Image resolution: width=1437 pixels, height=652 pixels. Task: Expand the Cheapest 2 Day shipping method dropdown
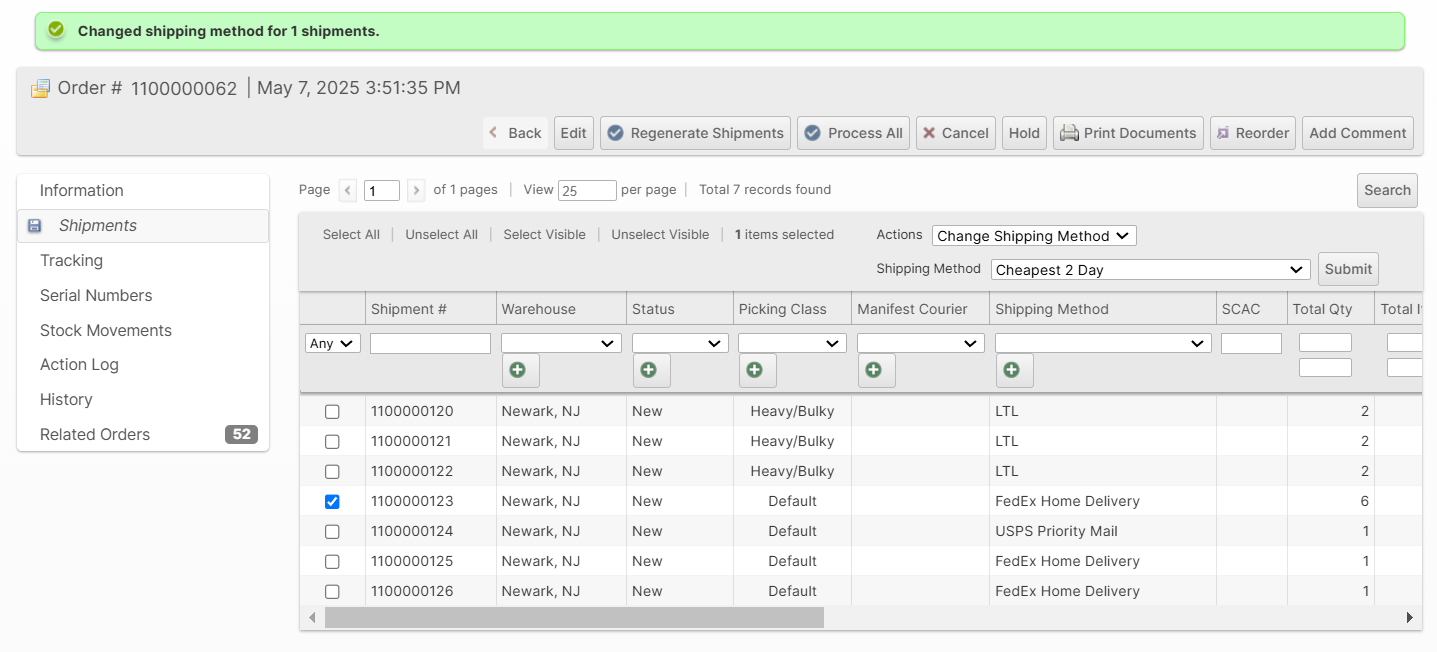1150,270
